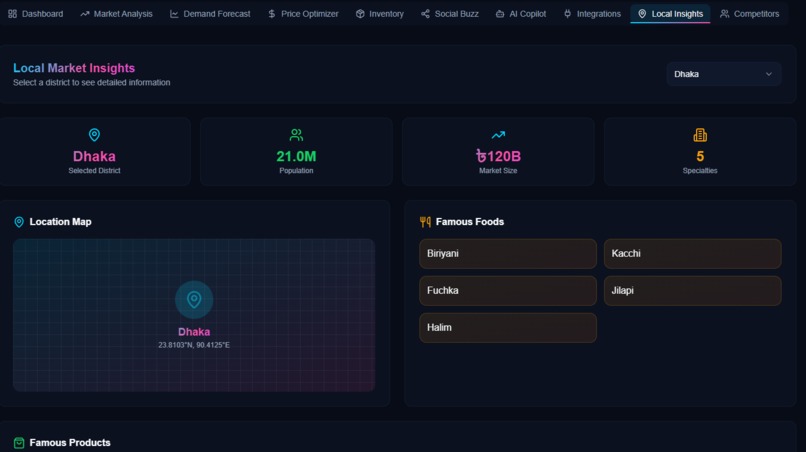
Task: Switch to Social Buzz tab
Action: [x=450, y=14]
